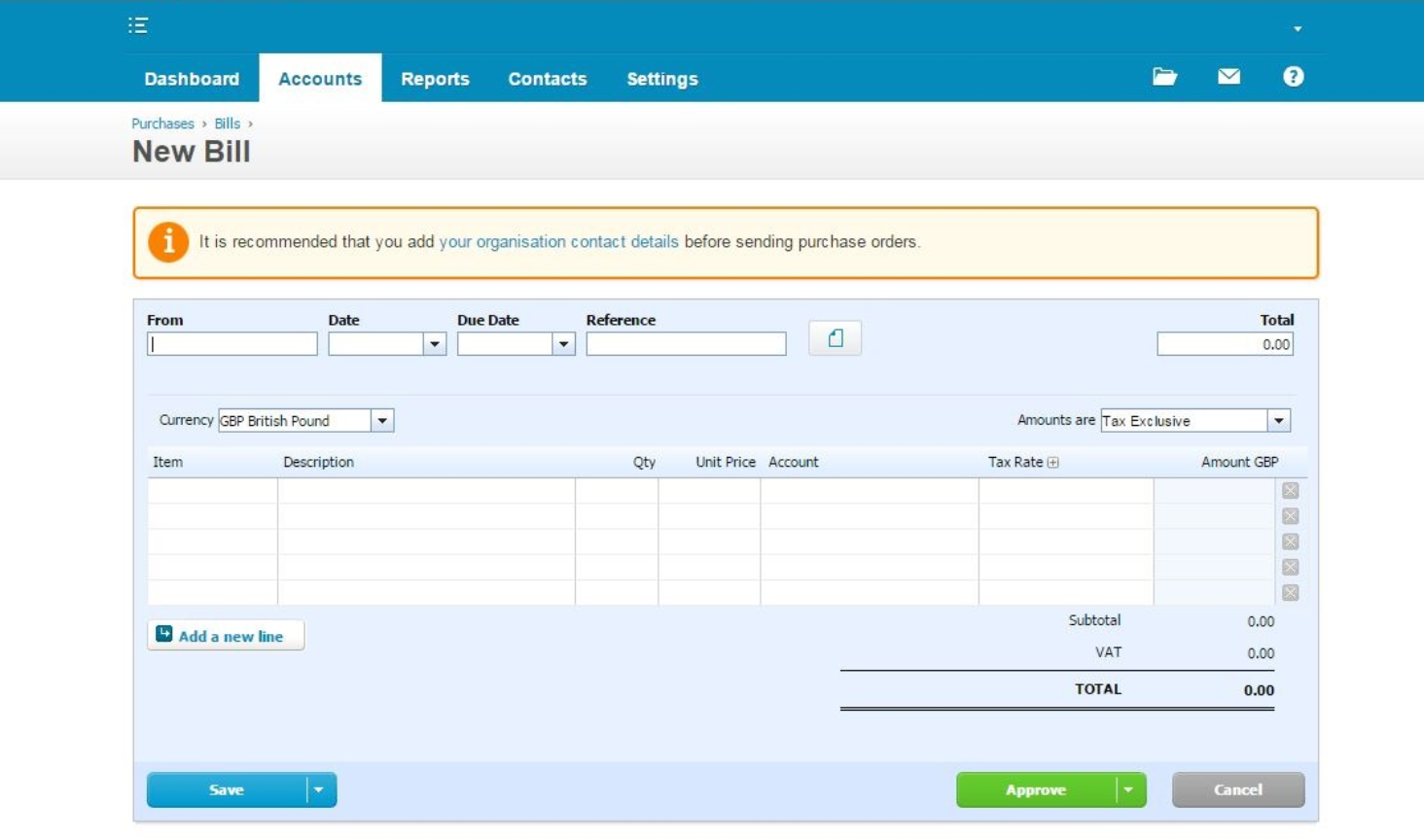Click the help question mark icon
The image size is (1424, 840).
pyautogui.click(x=1293, y=77)
